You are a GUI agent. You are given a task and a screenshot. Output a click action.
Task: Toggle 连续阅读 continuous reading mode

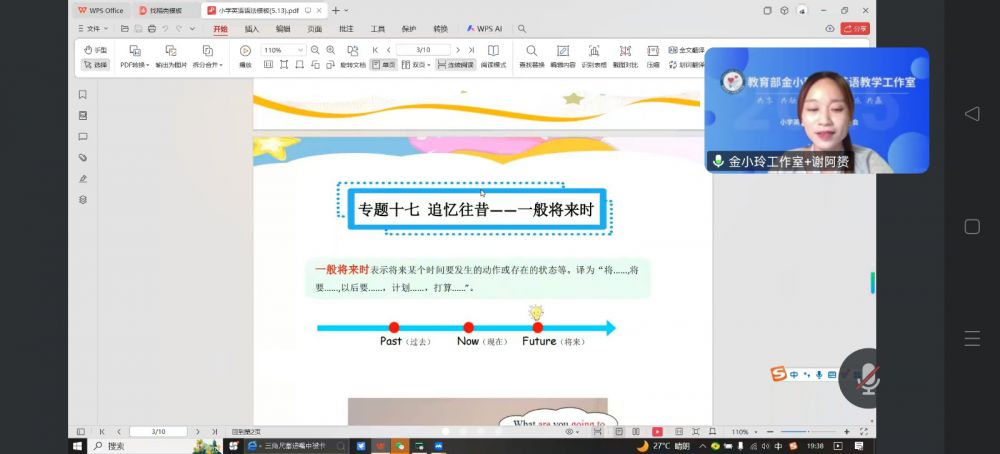[455, 64]
